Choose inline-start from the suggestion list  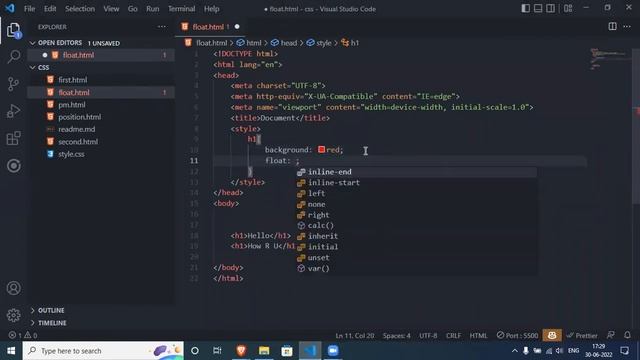point(416,182)
